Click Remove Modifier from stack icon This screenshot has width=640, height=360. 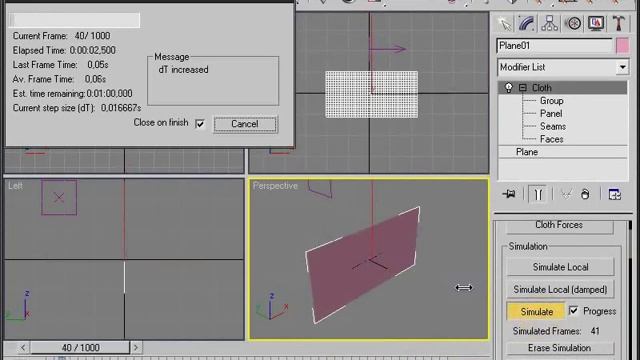click(585, 194)
